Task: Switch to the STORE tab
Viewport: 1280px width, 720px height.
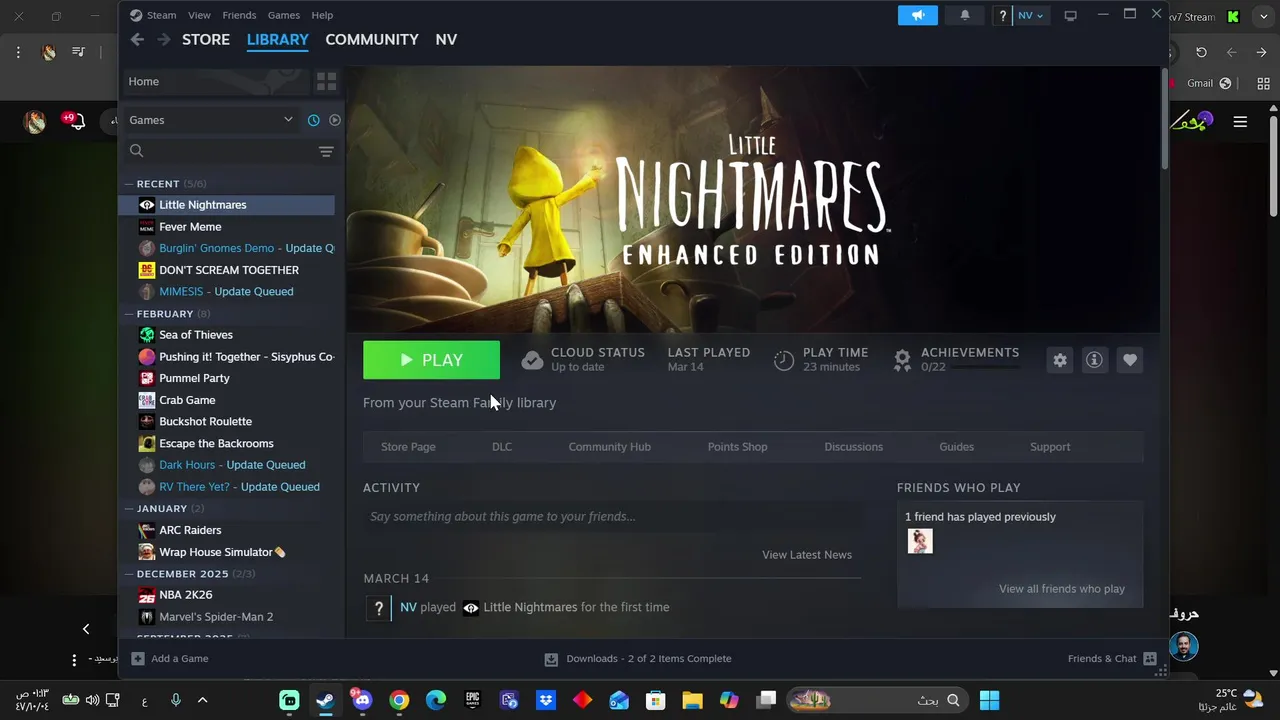Action: coord(206,39)
